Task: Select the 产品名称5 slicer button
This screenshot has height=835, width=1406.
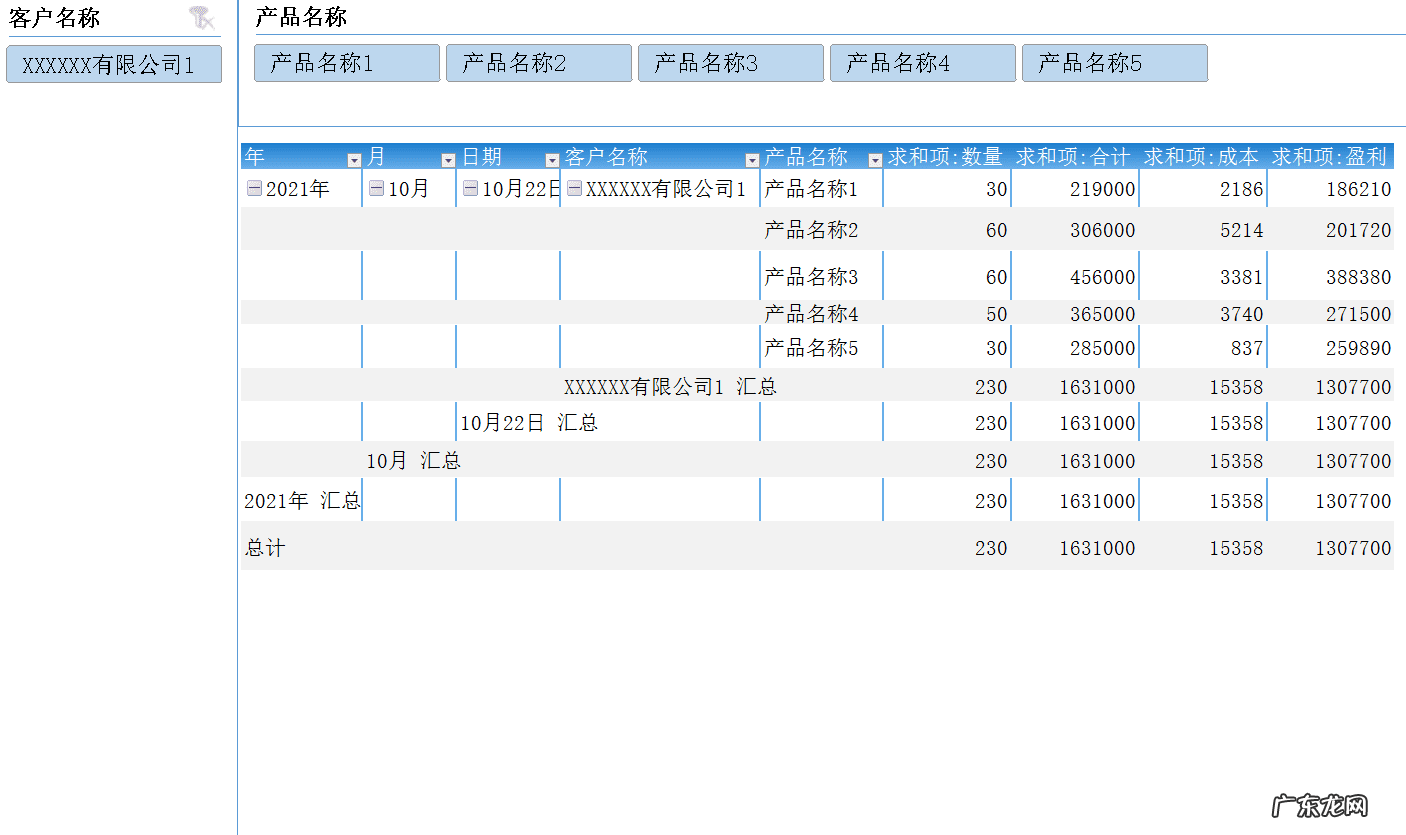Action: point(1114,62)
